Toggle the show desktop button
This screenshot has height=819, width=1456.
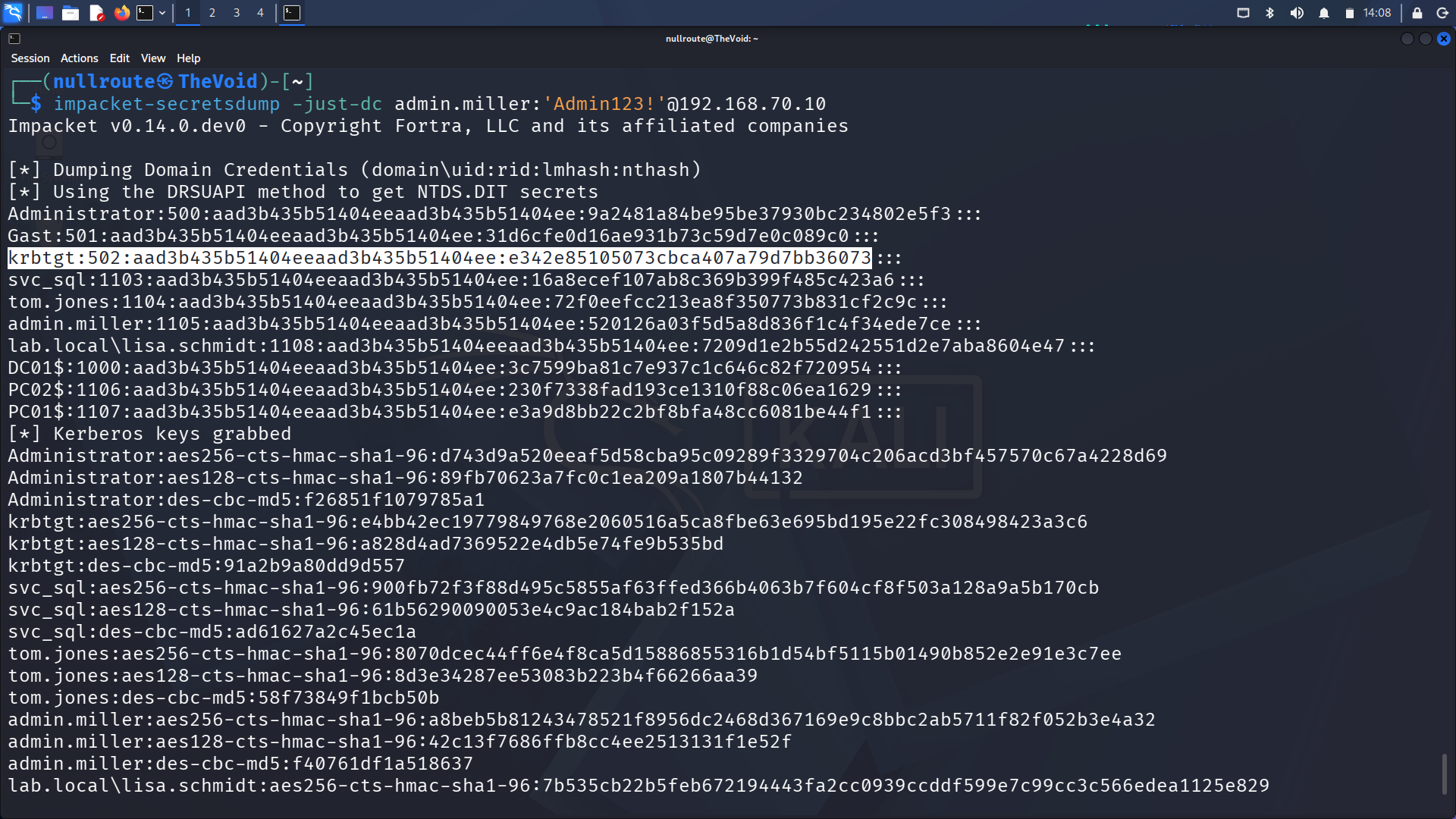44,12
